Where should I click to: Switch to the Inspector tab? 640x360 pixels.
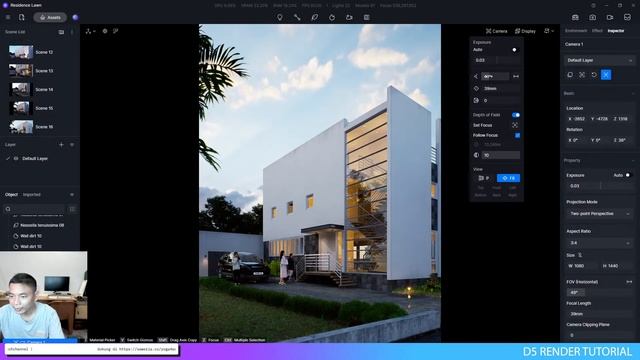point(616,31)
